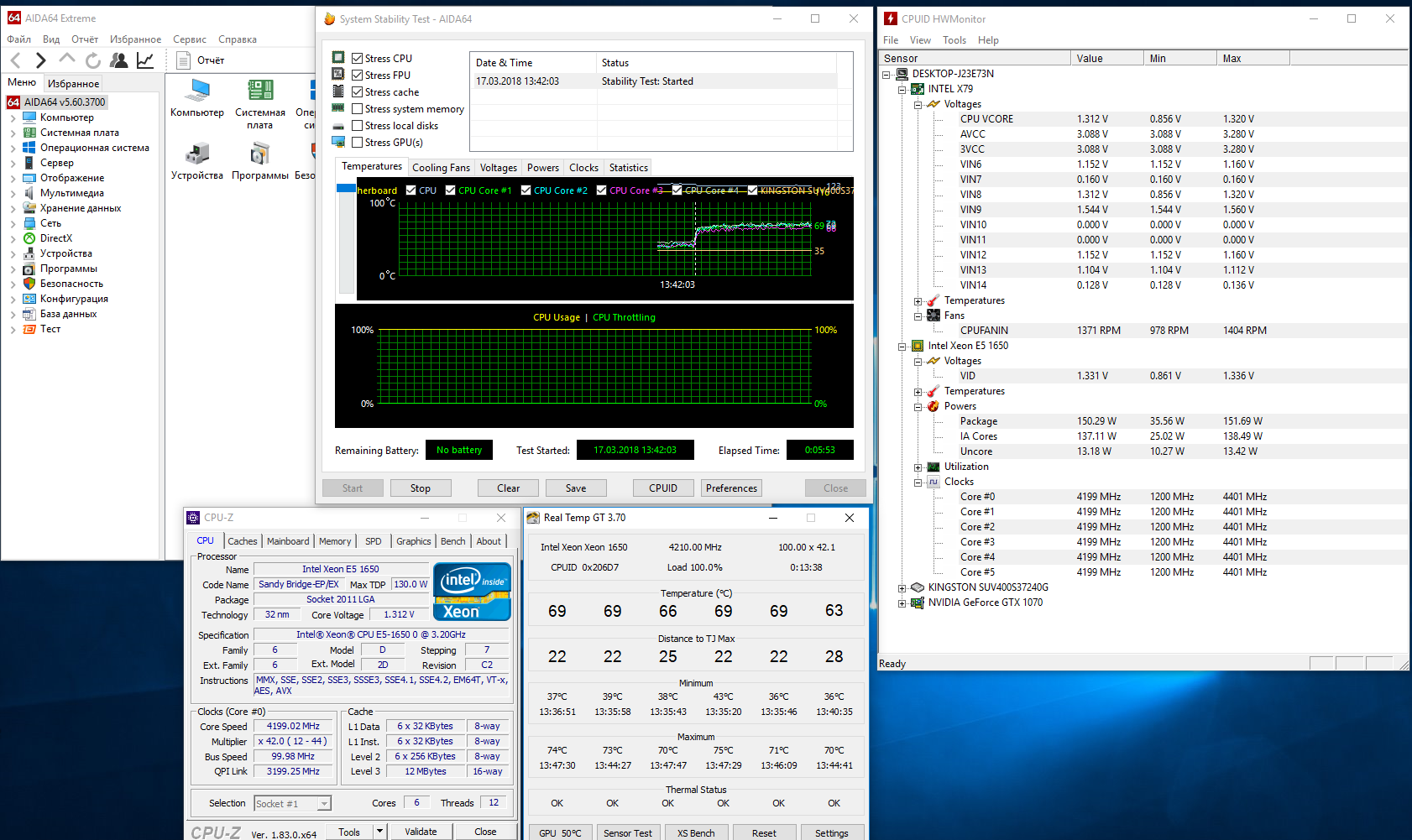This screenshot has height=840, width=1412.
Task: Select the База данных icon in AIDA64 tree
Action: click(x=29, y=314)
